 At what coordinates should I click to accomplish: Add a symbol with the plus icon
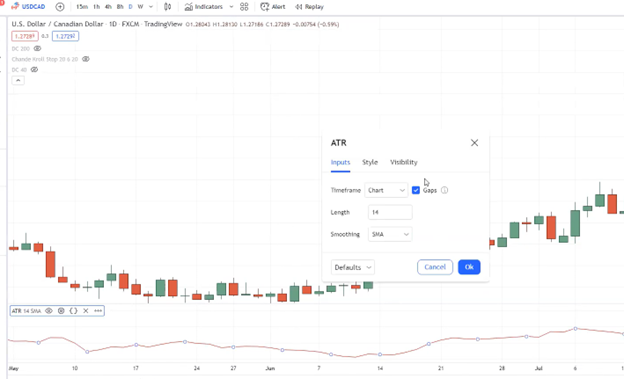click(x=60, y=7)
